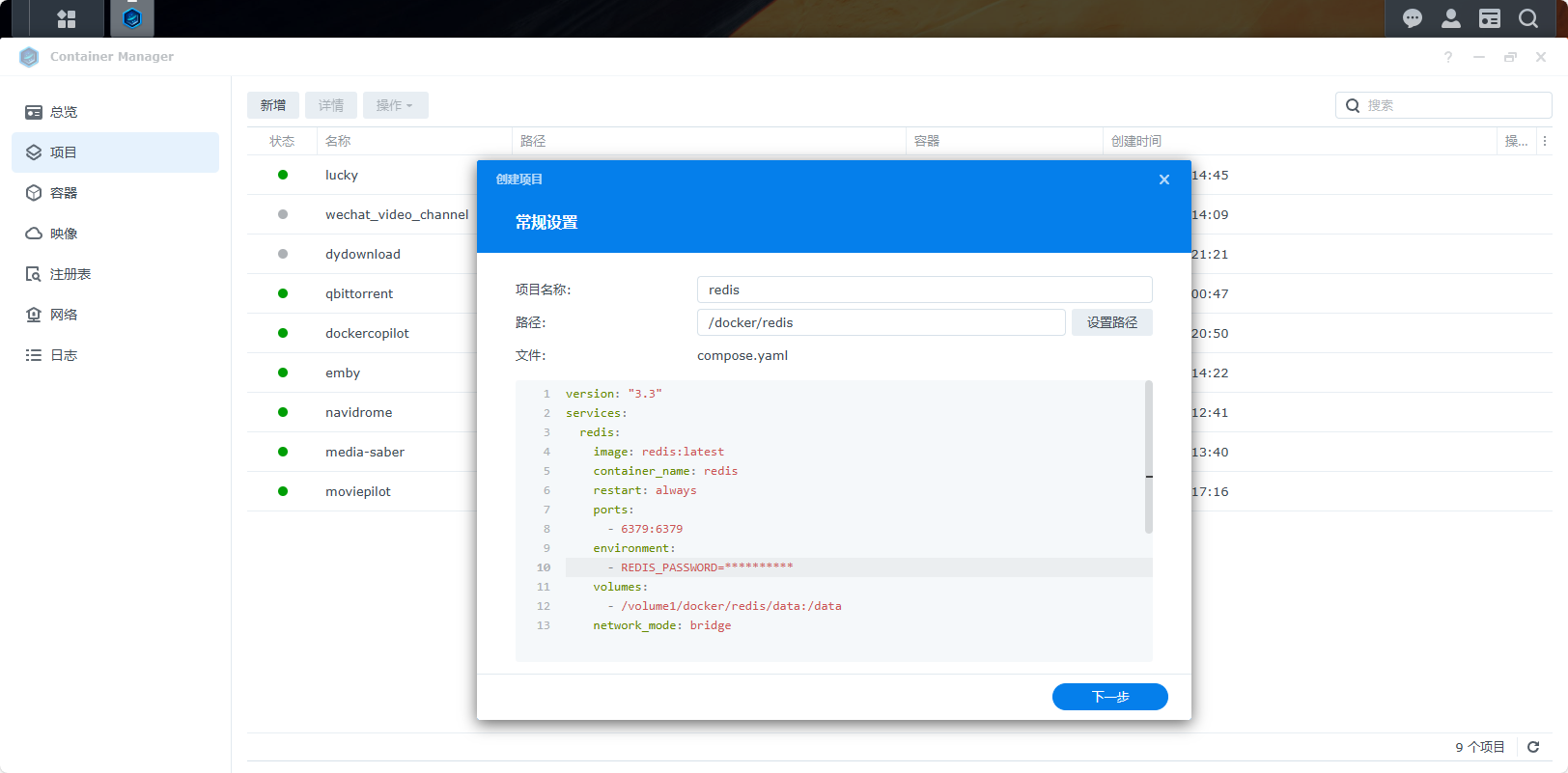
Task: Click the Container Manager taskbar icon
Action: (132, 18)
